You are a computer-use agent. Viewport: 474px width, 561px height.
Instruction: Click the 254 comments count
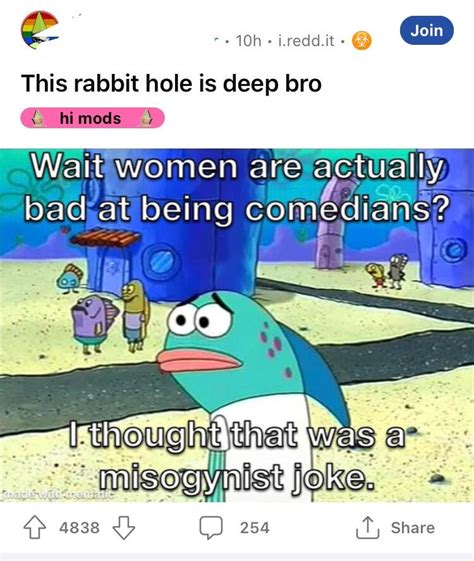(x=254, y=527)
